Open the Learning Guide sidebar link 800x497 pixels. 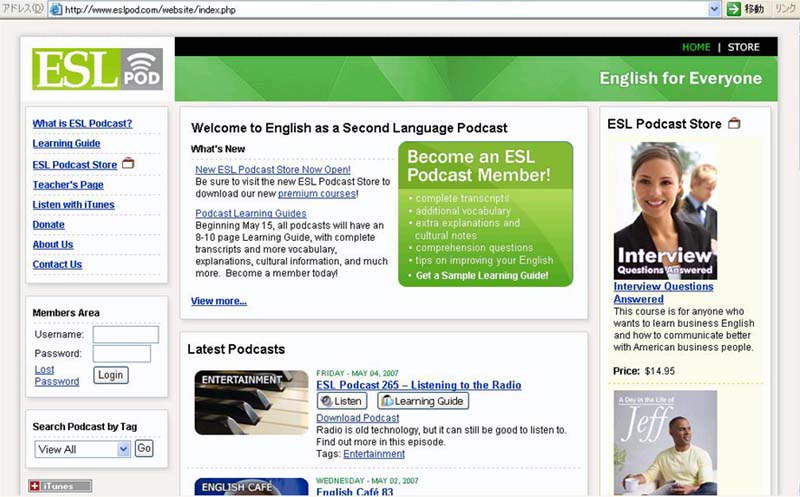(x=66, y=143)
